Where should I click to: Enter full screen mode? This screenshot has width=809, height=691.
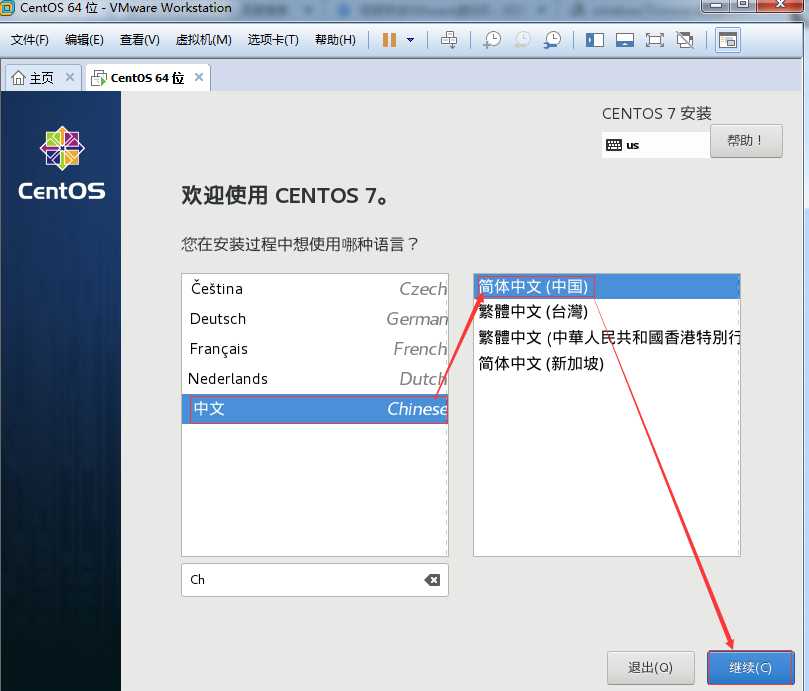[655, 40]
